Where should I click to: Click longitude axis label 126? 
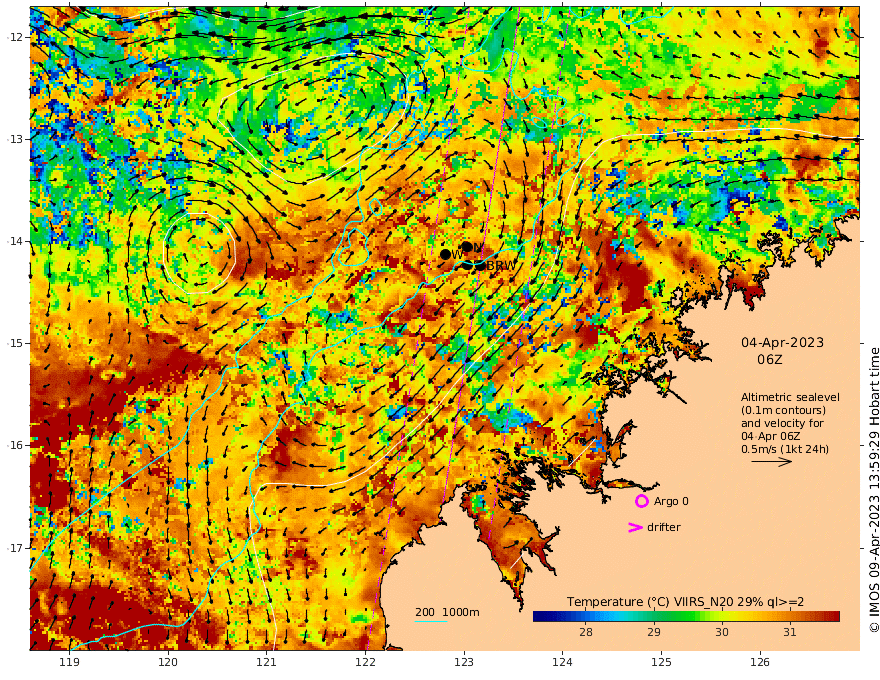[760, 663]
